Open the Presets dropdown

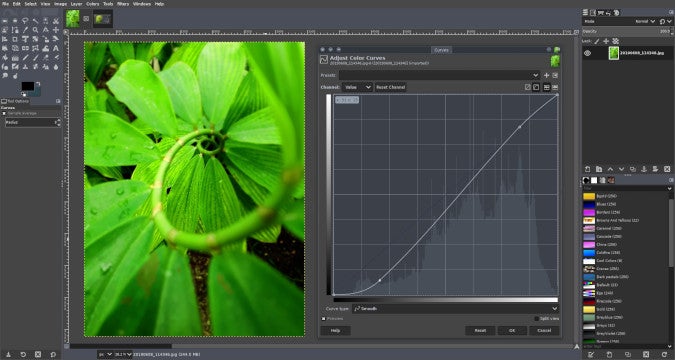tap(439, 75)
